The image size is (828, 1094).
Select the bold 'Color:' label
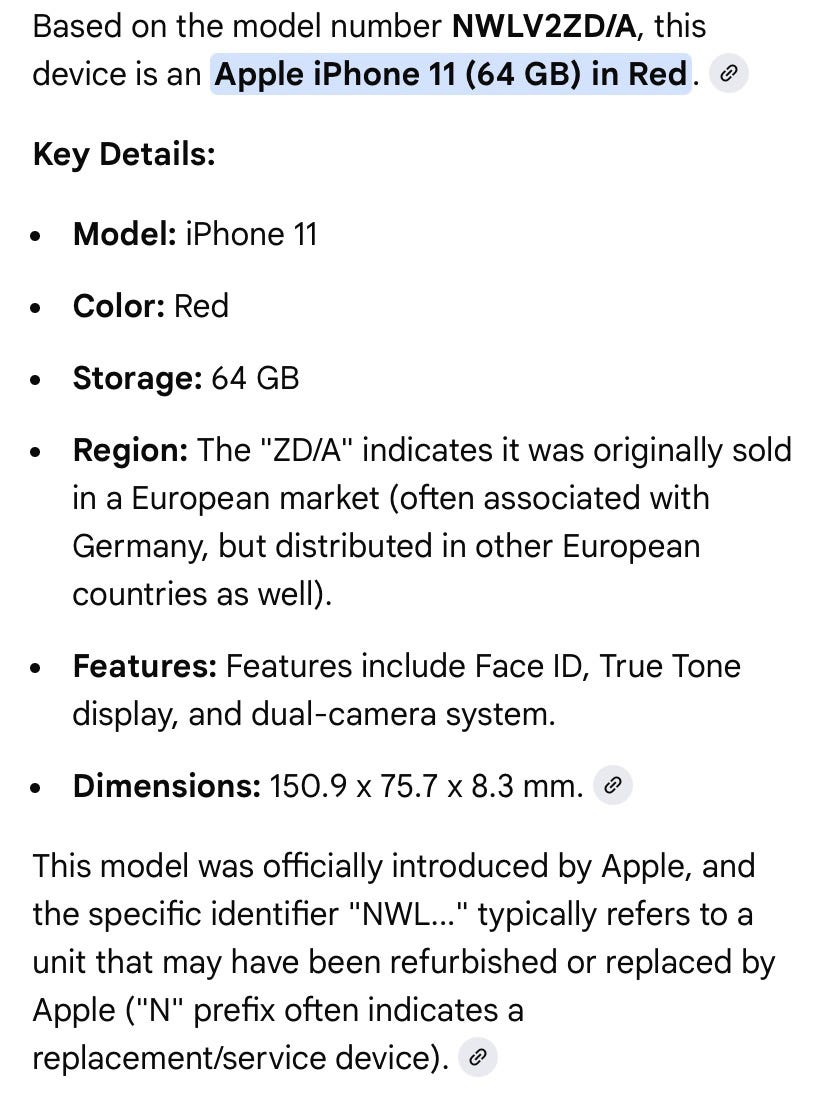119,306
